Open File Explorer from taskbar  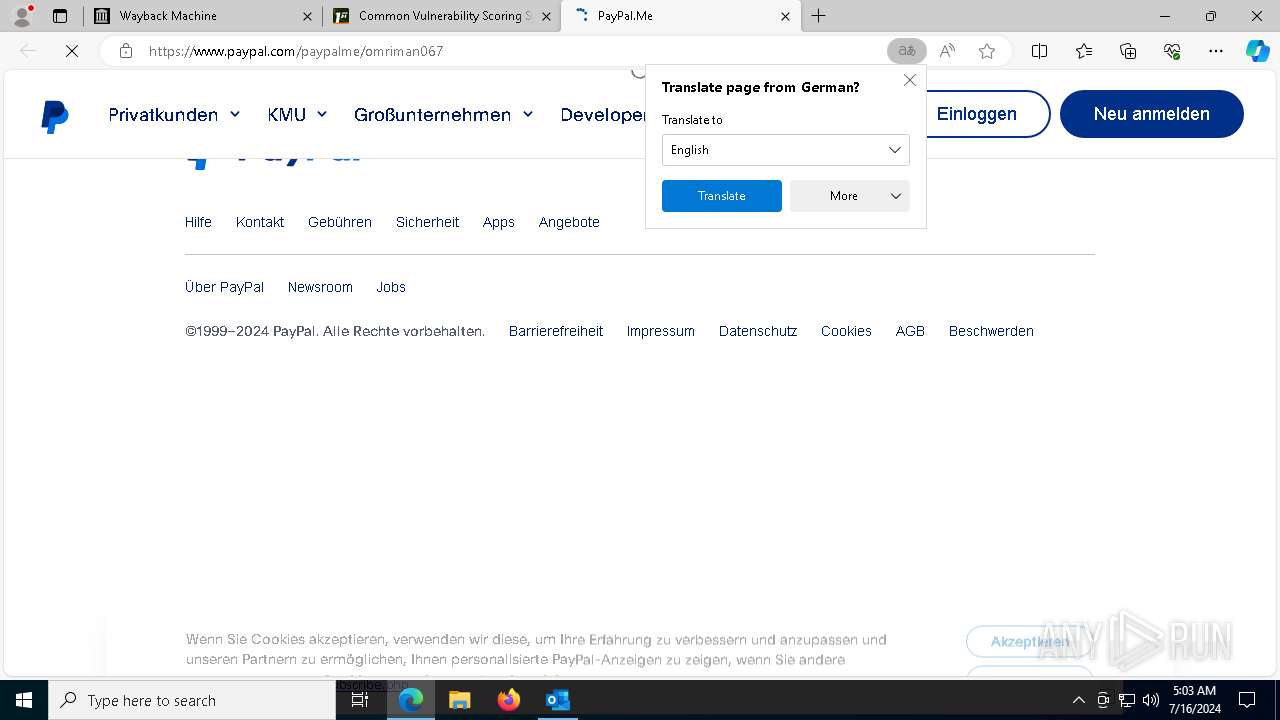point(460,700)
